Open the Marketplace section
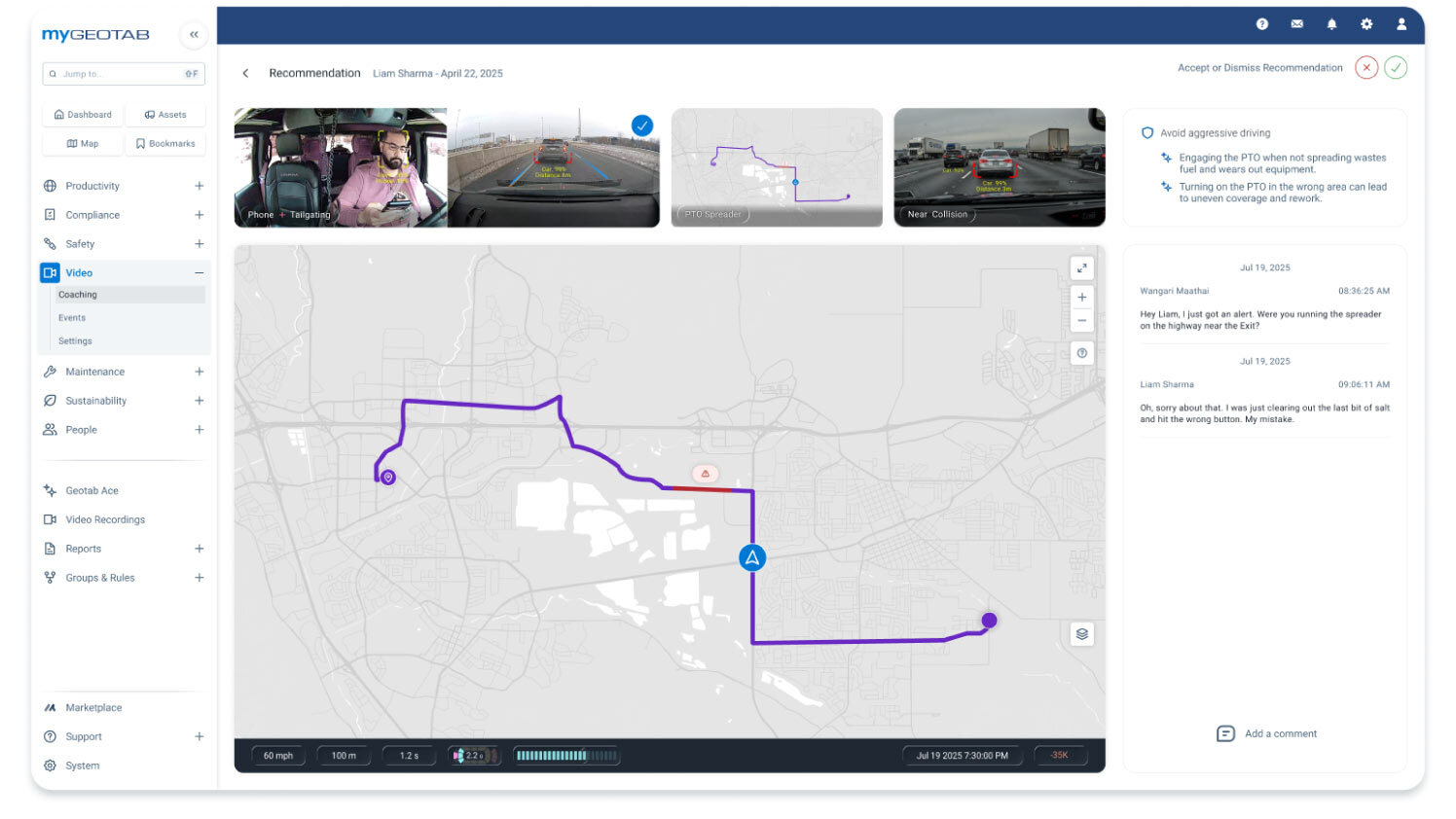Screen dimensions: 1456x819 [92, 707]
